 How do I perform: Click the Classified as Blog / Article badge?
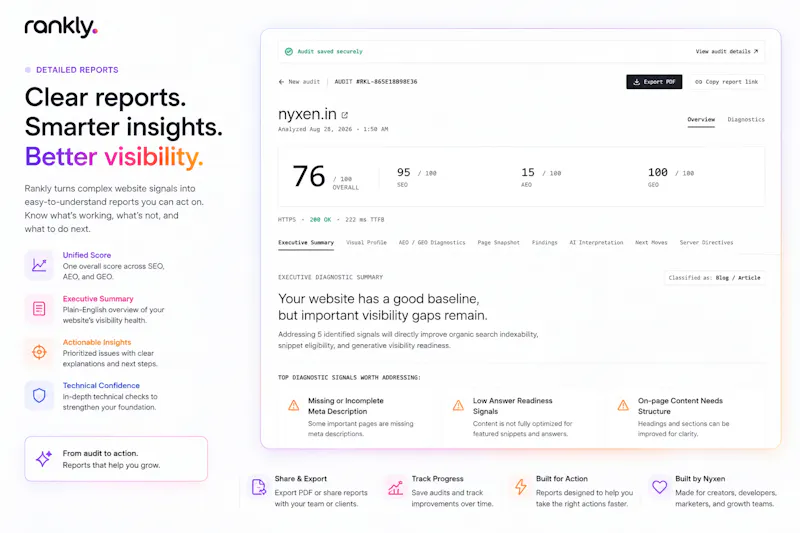(x=714, y=278)
